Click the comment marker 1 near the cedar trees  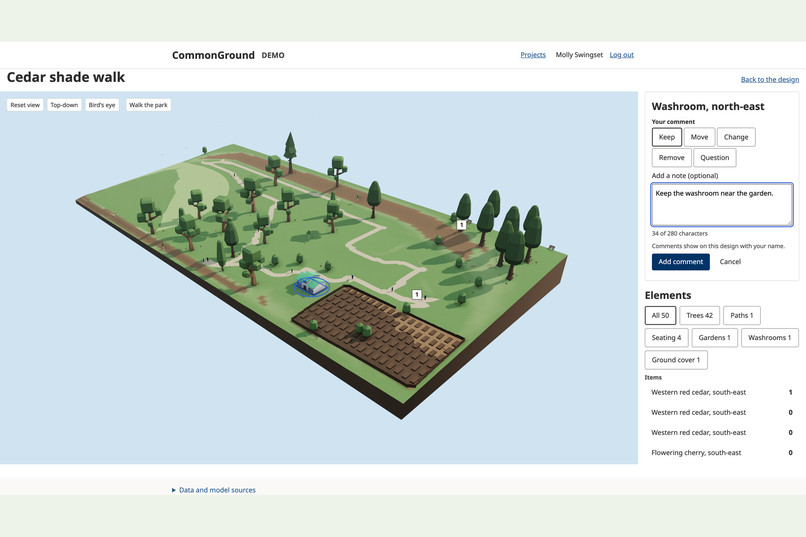462,225
